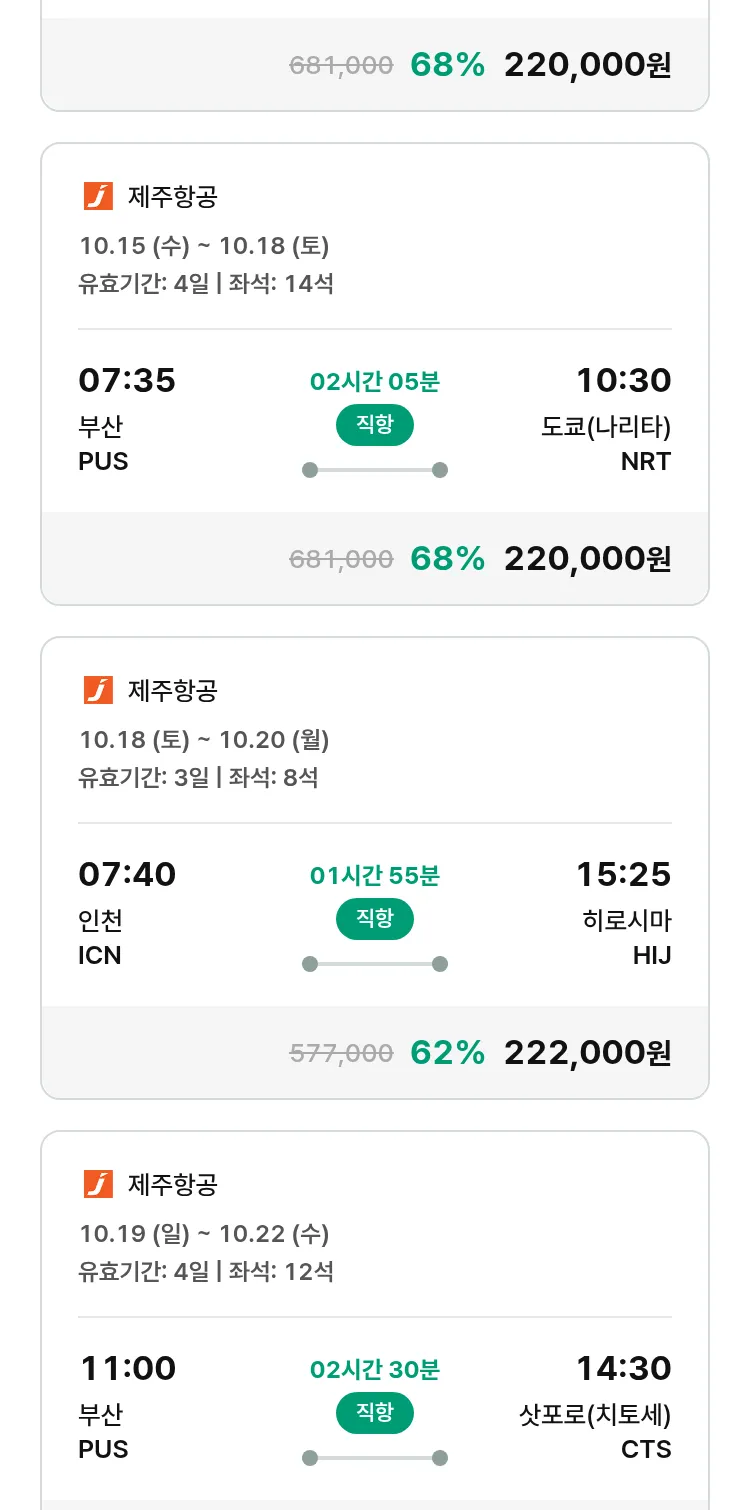Click the 11:00 Busan departure time
The image size is (750, 1510).
(127, 1368)
